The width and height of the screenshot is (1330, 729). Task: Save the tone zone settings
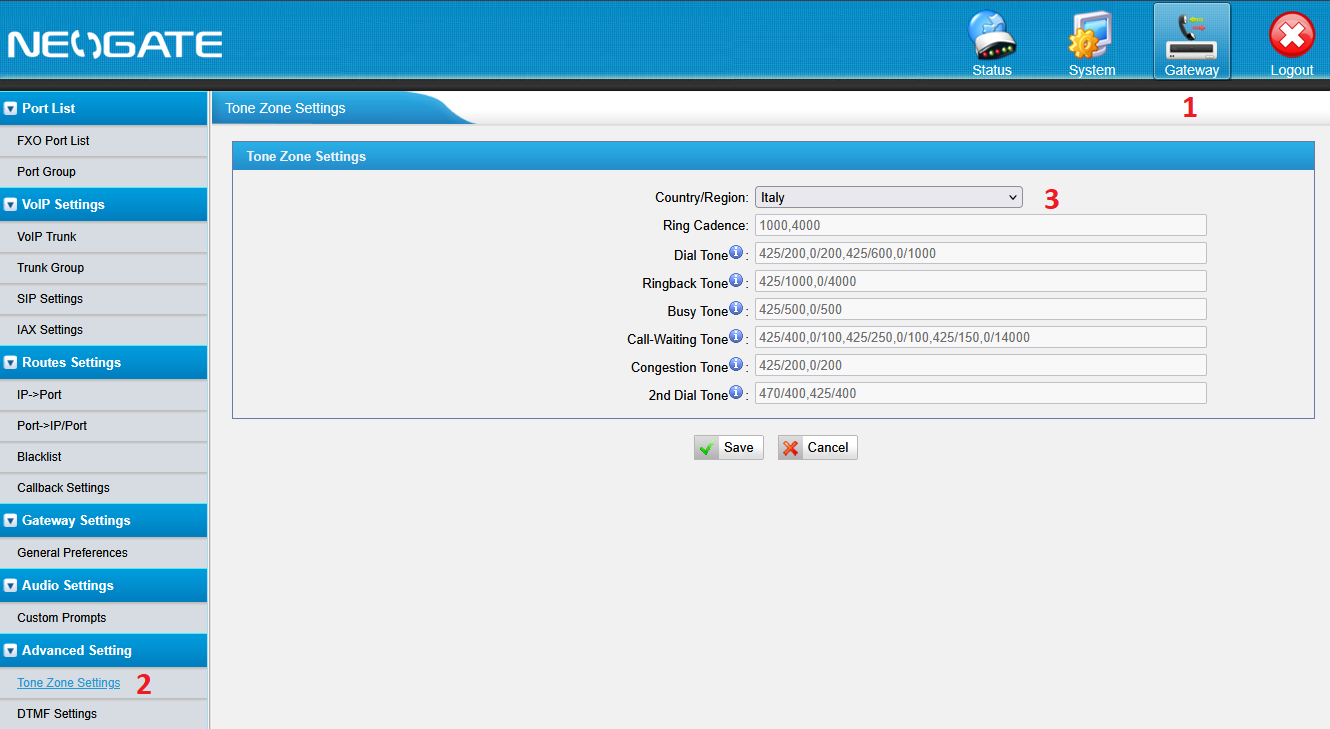click(728, 447)
